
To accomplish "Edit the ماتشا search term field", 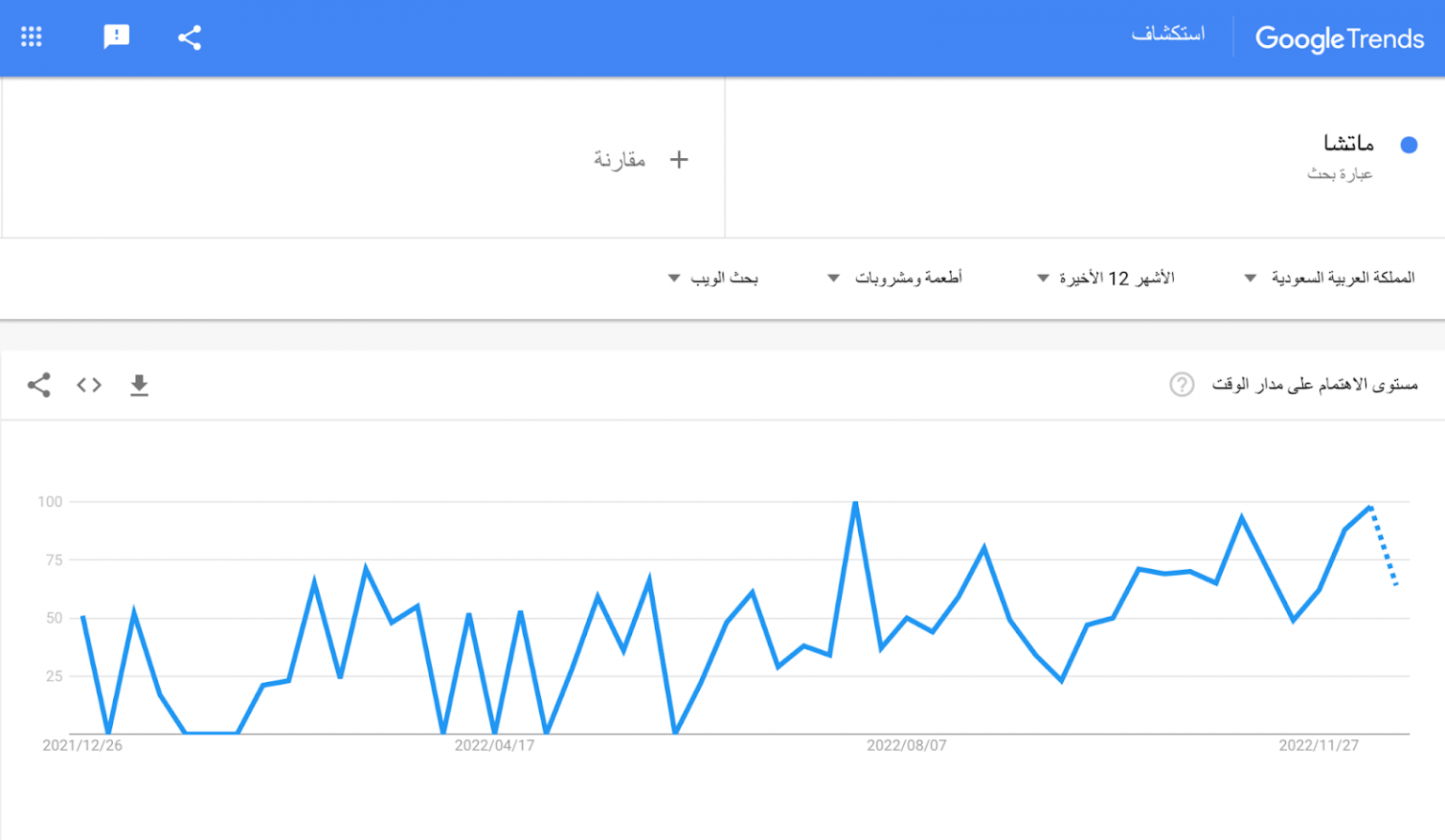I will 1348,143.
